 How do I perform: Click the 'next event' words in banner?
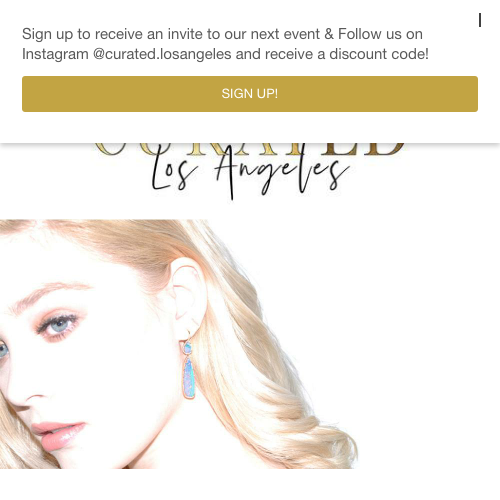tap(285, 34)
